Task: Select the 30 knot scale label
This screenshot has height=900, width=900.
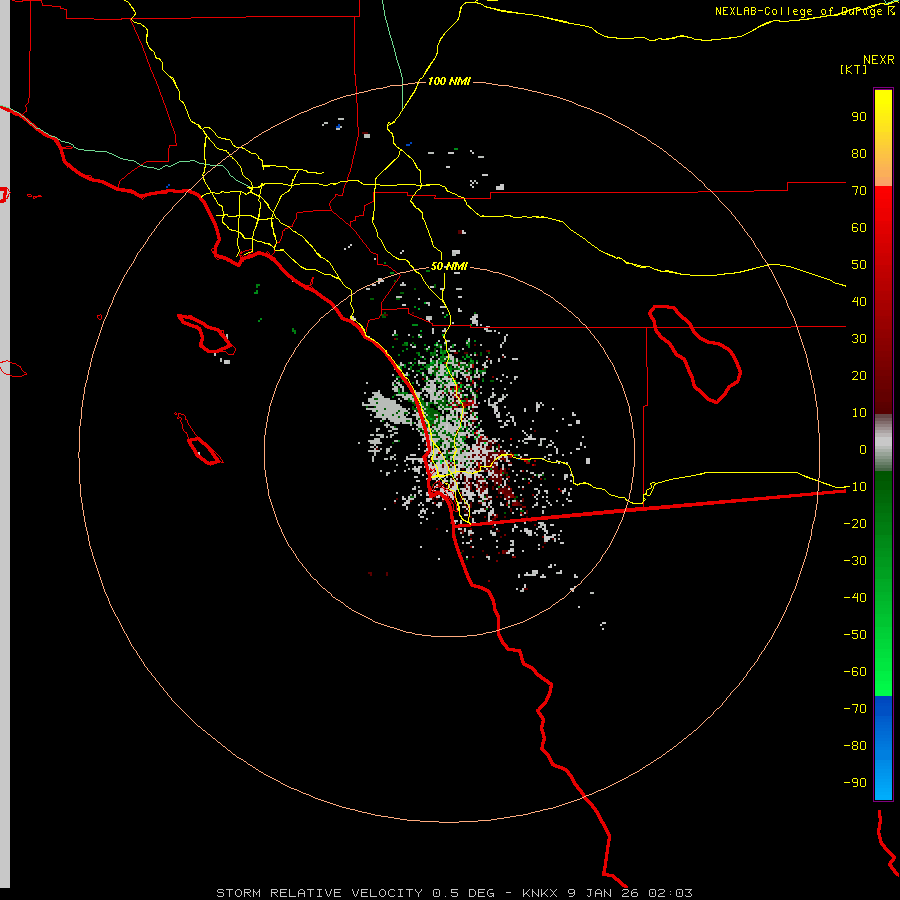Action: pos(859,339)
